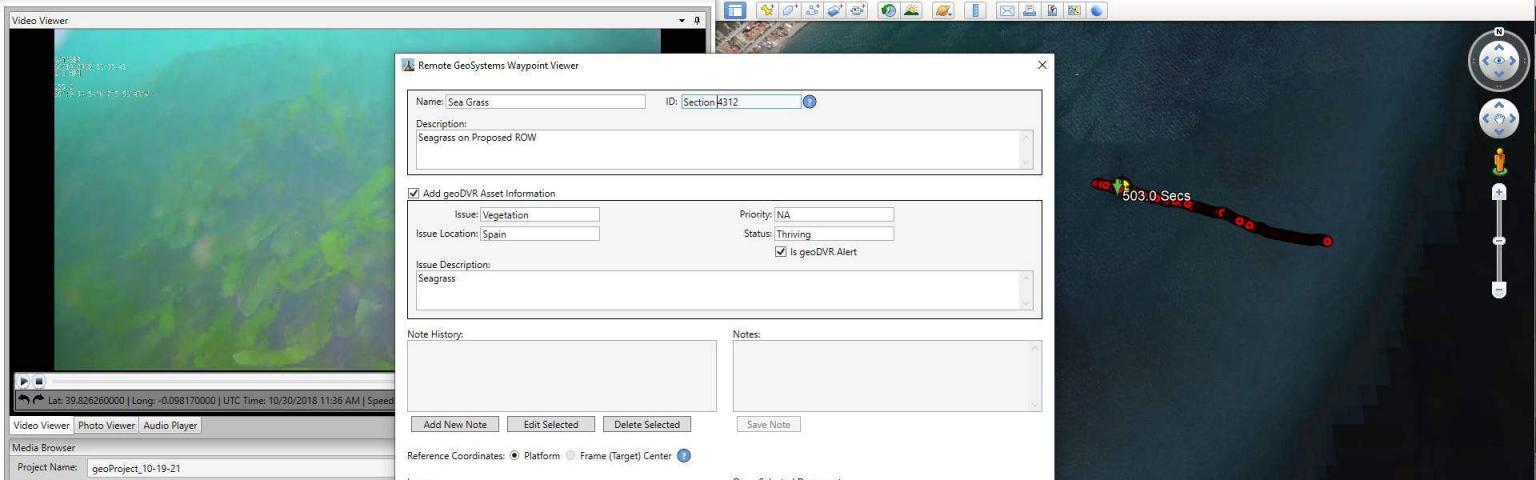Screen dimensions: 1536x480
Task: Switch to the Photo Viewer tab
Action: coord(106,426)
